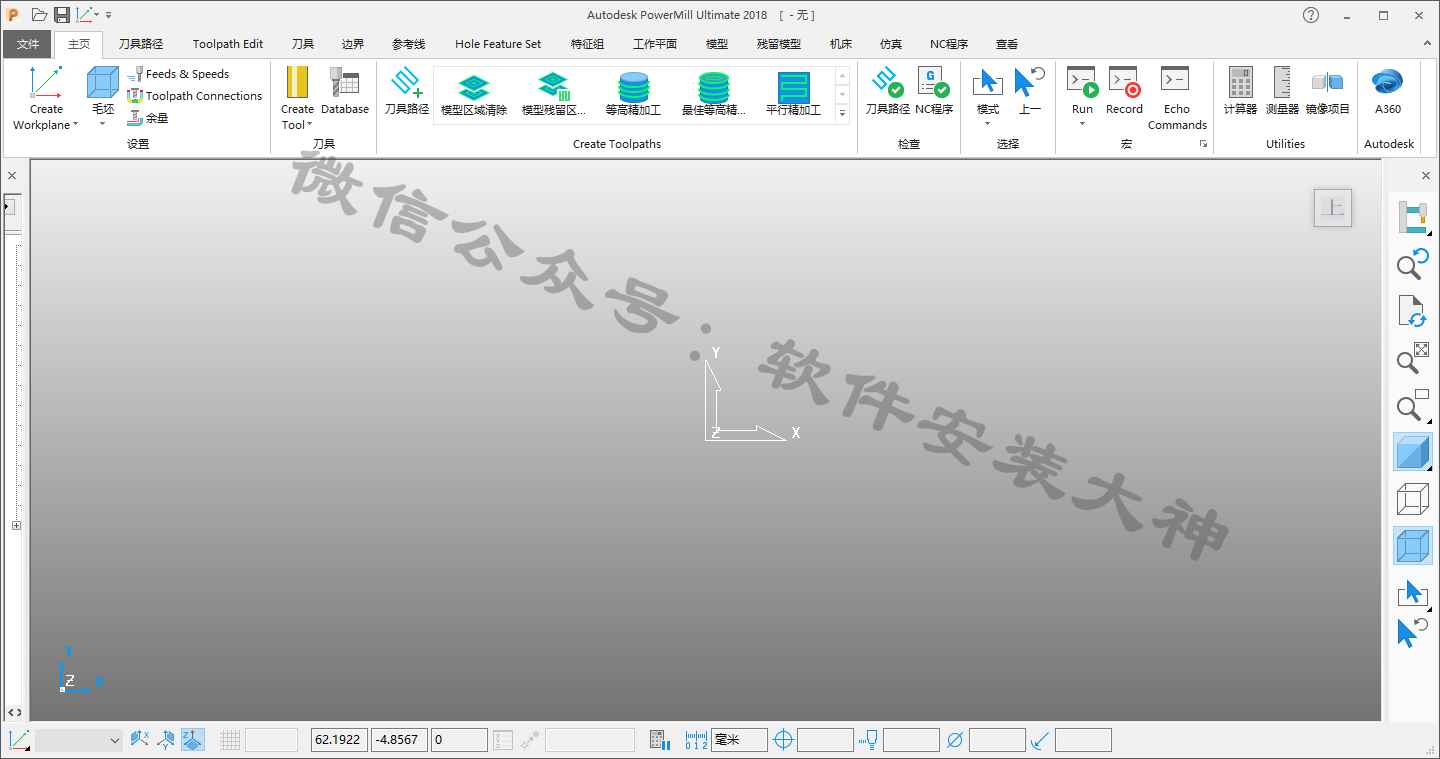Run a macro
This screenshot has height=759, width=1440.
point(1082,83)
